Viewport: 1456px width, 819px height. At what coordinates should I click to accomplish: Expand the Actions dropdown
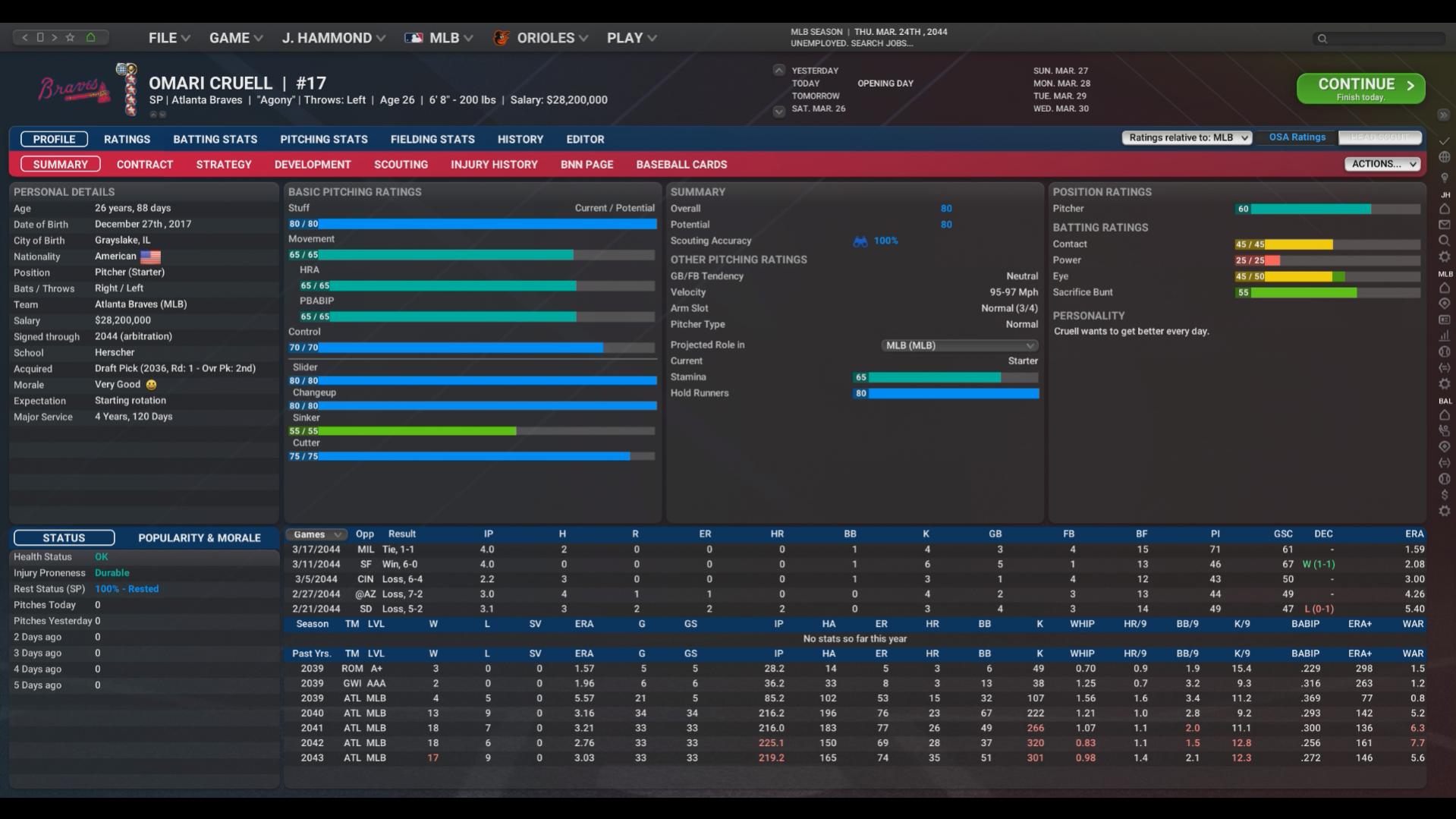[1382, 164]
